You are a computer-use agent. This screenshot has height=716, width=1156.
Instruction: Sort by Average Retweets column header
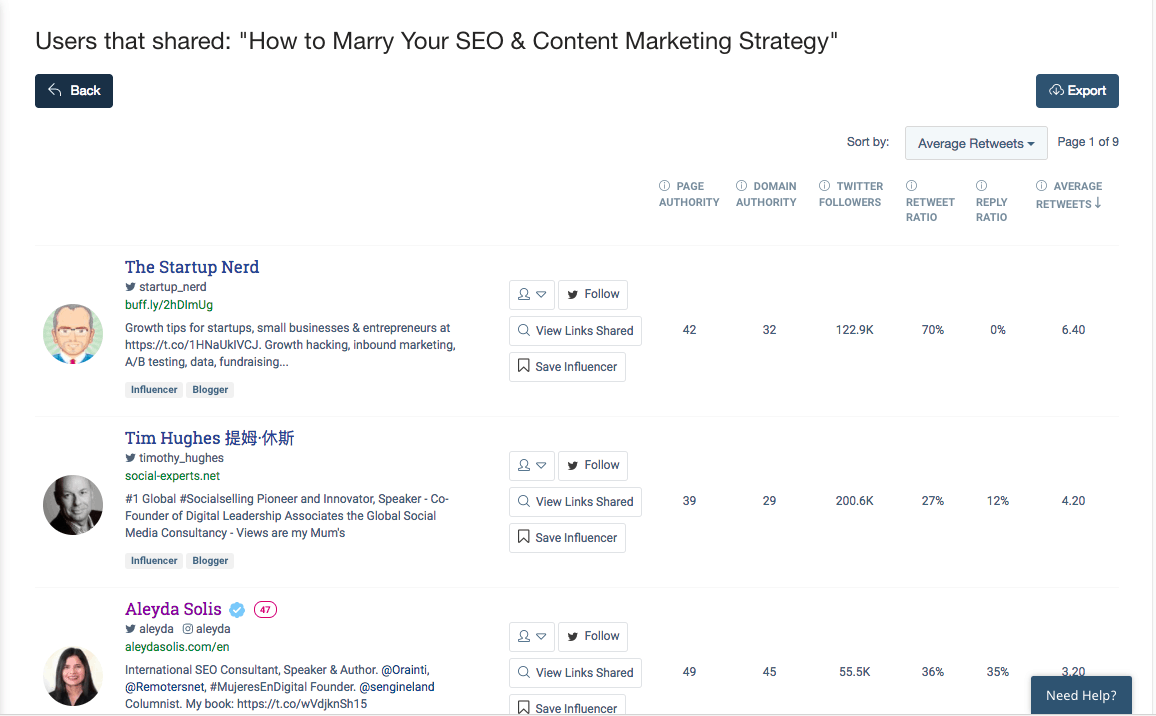[1068, 195]
